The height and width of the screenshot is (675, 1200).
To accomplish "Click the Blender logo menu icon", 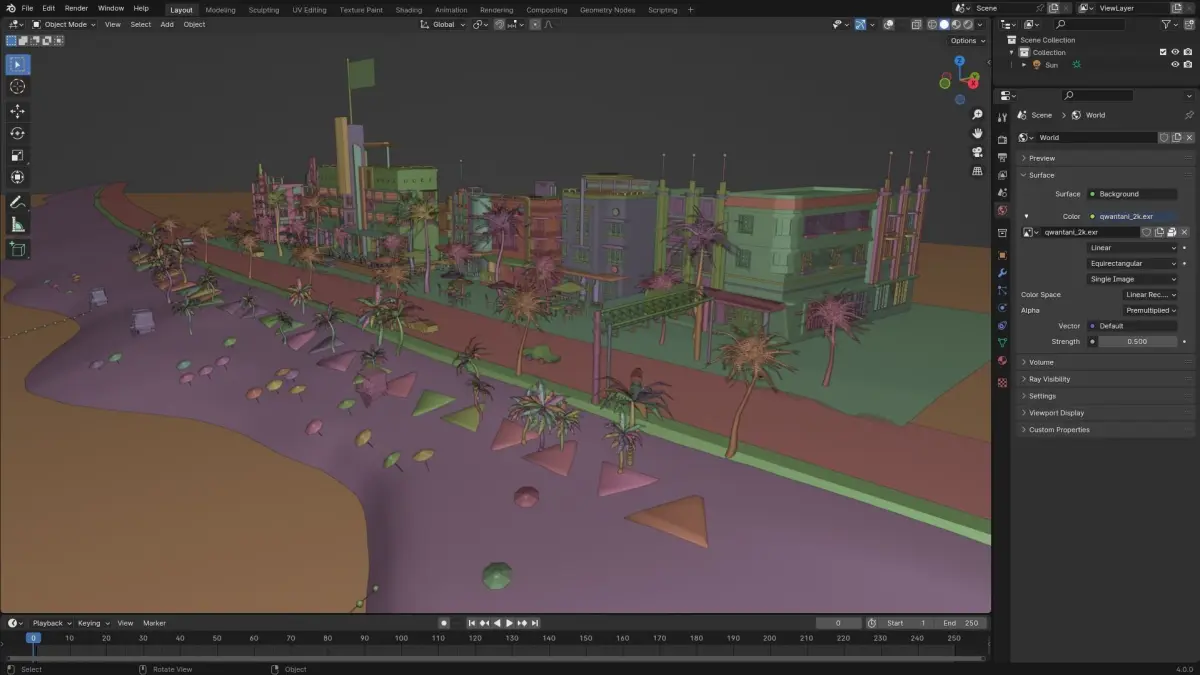I will (x=10, y=8).
